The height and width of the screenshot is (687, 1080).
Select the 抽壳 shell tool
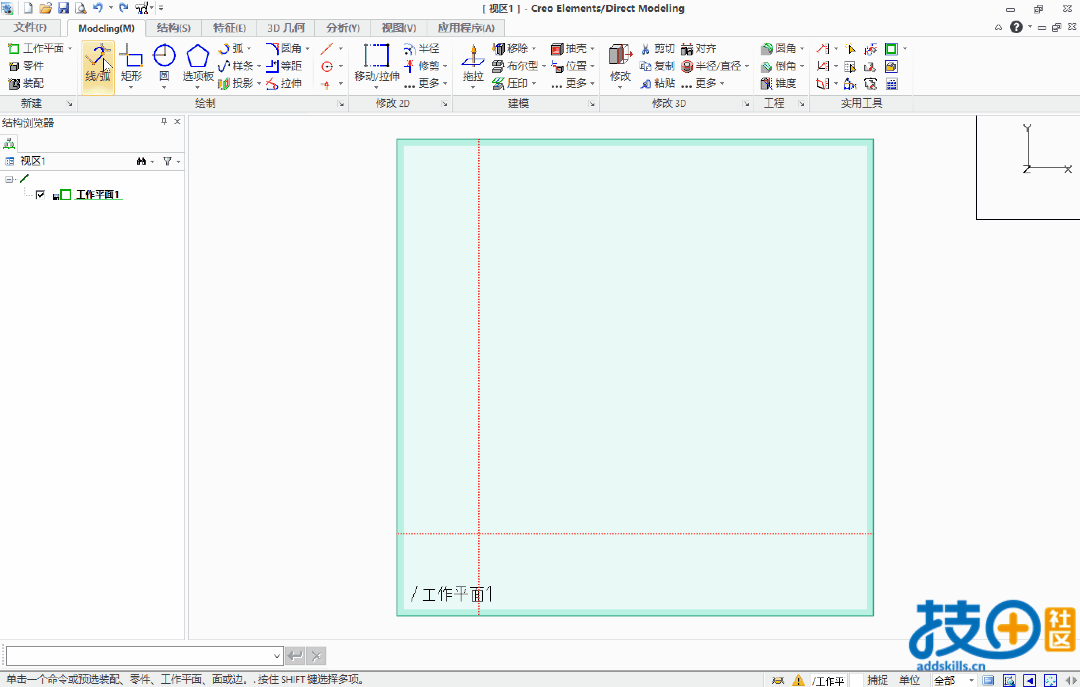pos(569,48)
